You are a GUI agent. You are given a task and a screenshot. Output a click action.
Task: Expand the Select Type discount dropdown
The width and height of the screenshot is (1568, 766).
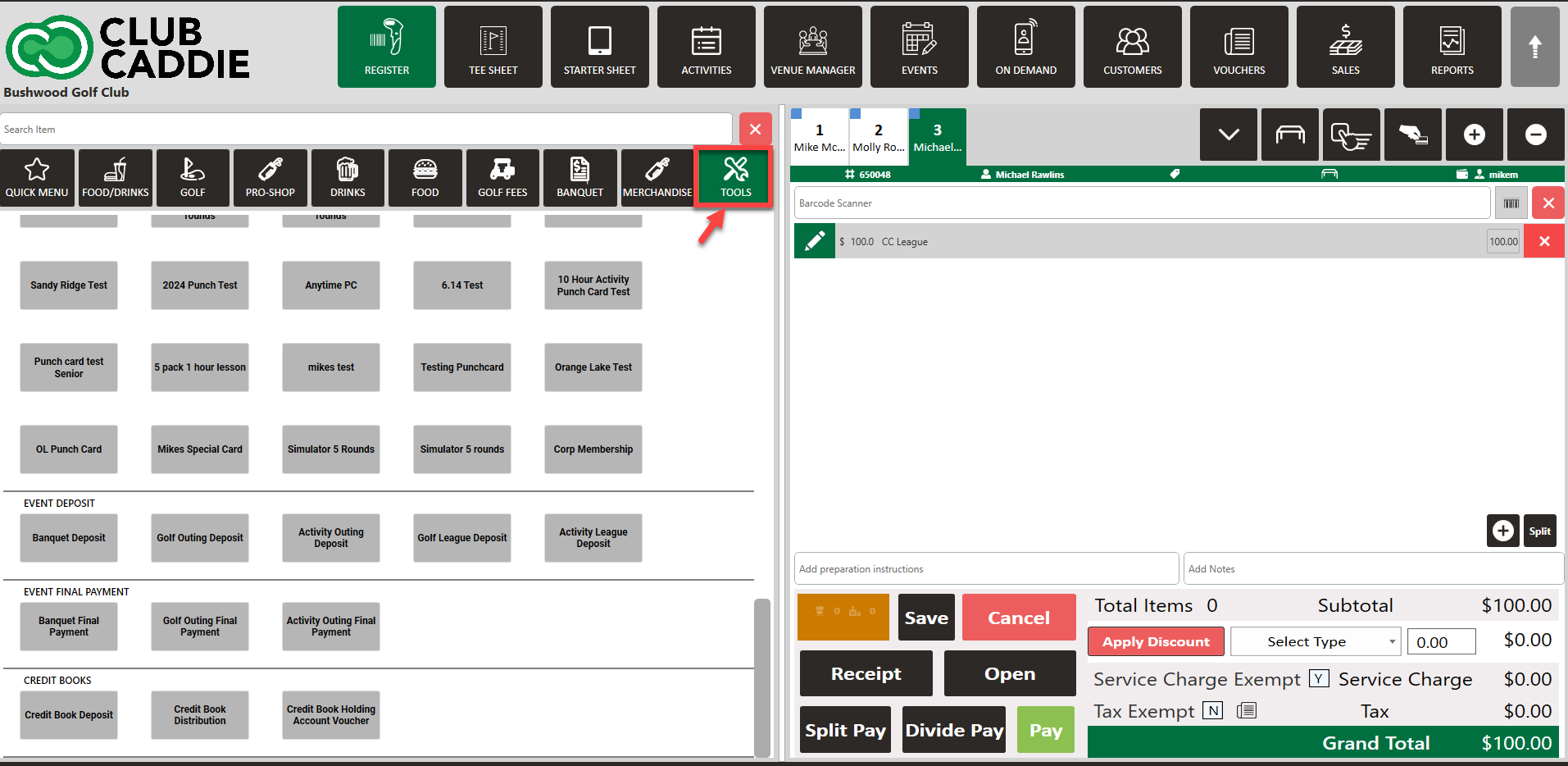pyautogui.click(x=1315, y=641)
